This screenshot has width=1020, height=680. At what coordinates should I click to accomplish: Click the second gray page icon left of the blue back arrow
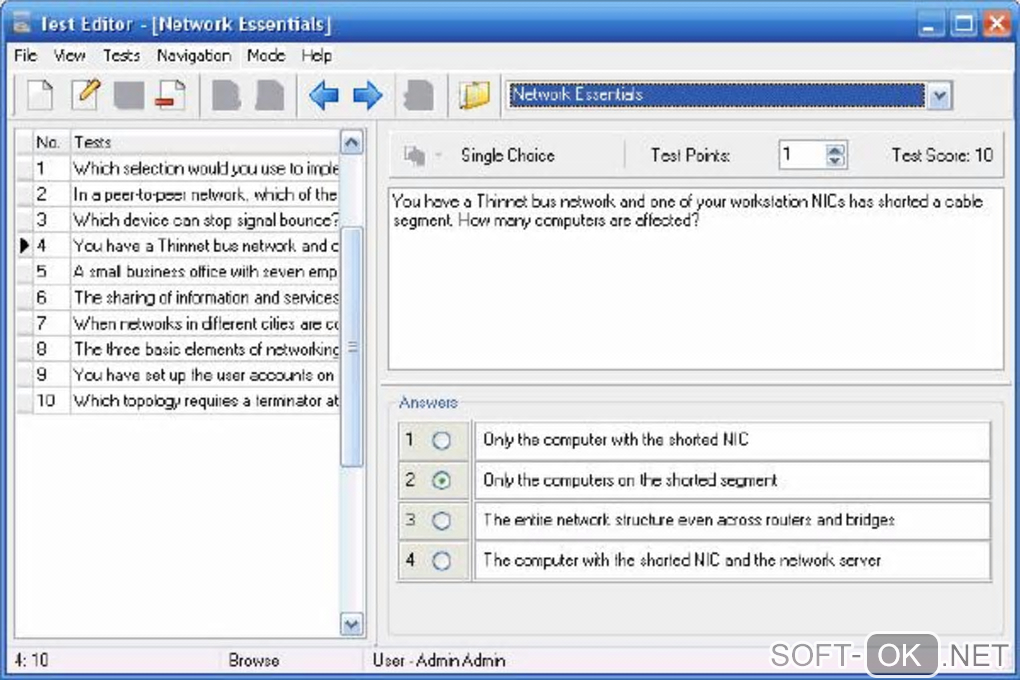point(269,96)
